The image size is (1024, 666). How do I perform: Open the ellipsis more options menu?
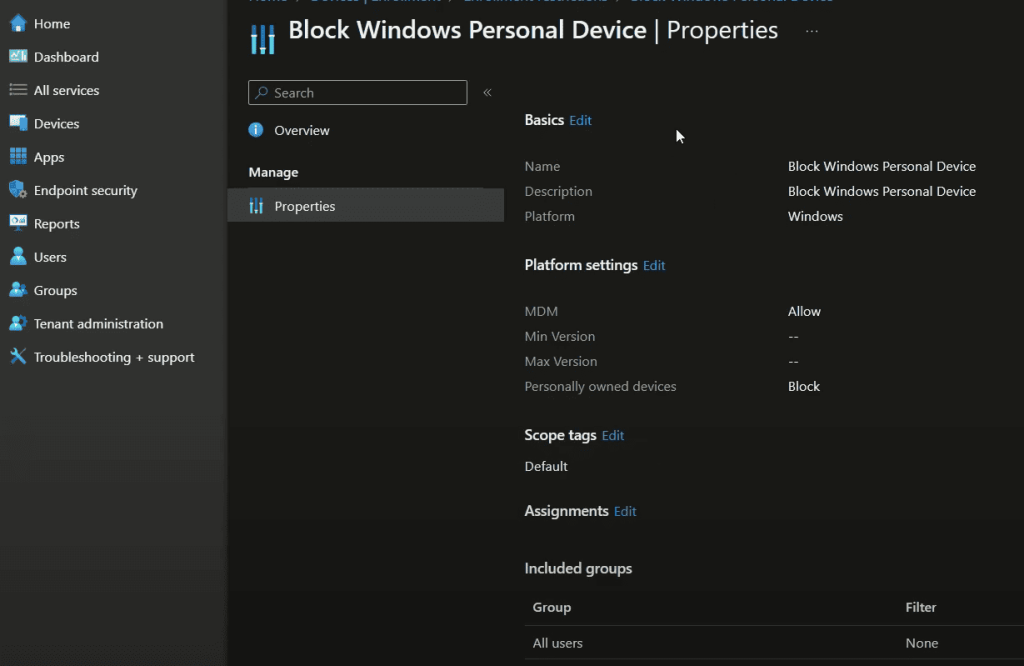point(811,31)
